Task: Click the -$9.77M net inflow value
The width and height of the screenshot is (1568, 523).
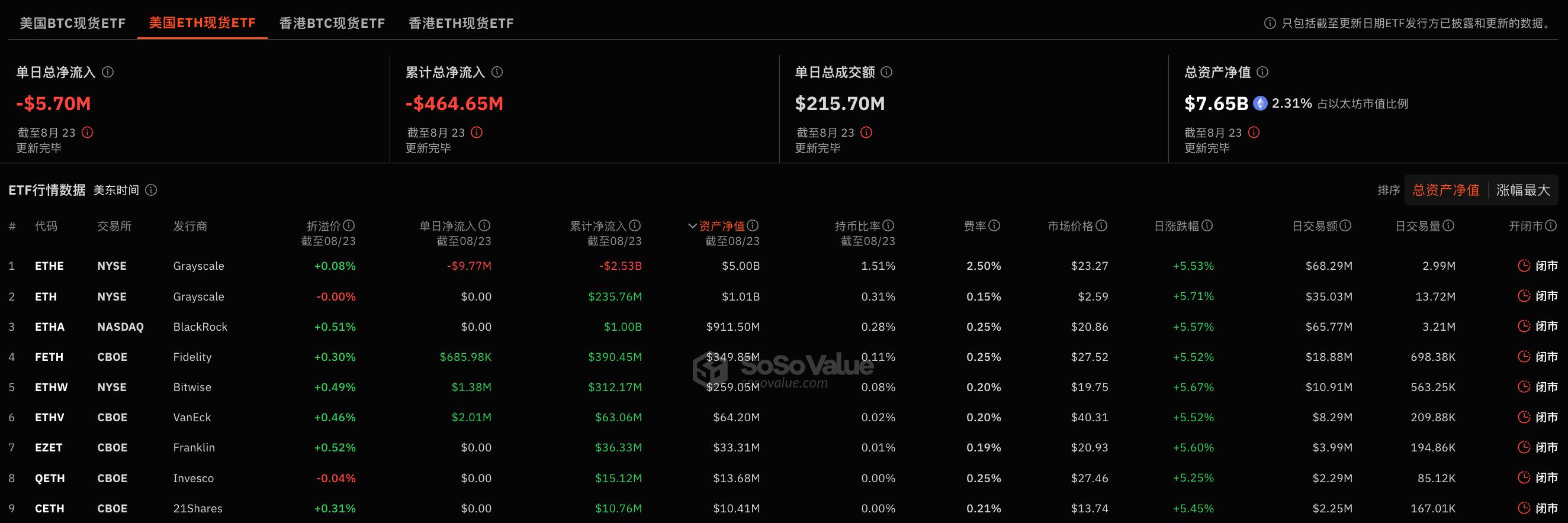Action: (469, 266)
